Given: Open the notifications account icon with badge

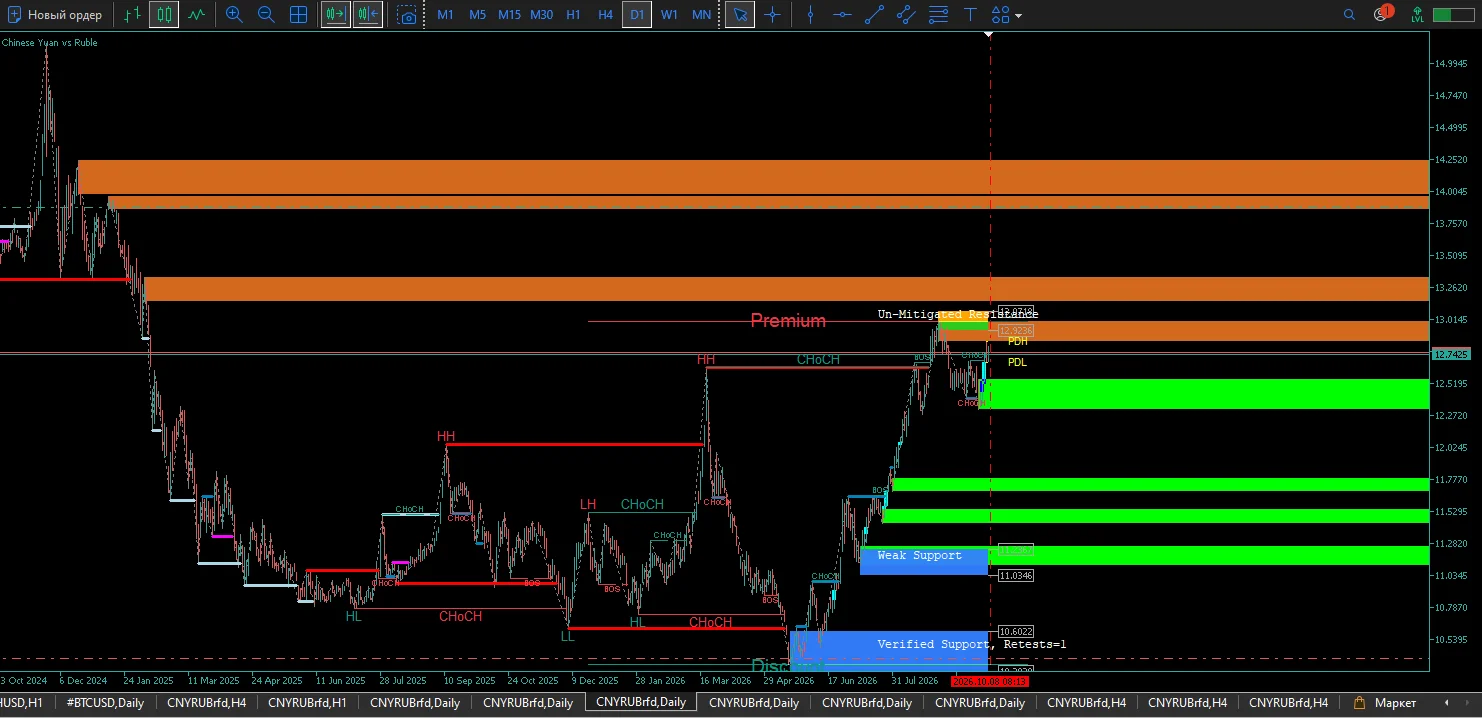Looking at the screenshot, I should 1383,14.
